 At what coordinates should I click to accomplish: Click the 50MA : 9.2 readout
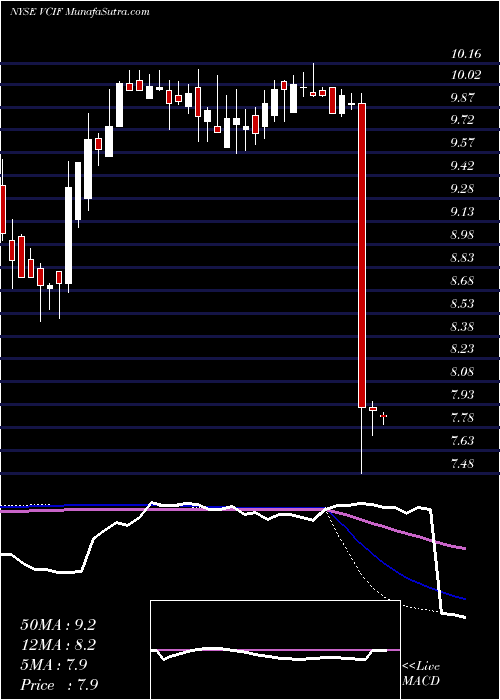(58, 625)
